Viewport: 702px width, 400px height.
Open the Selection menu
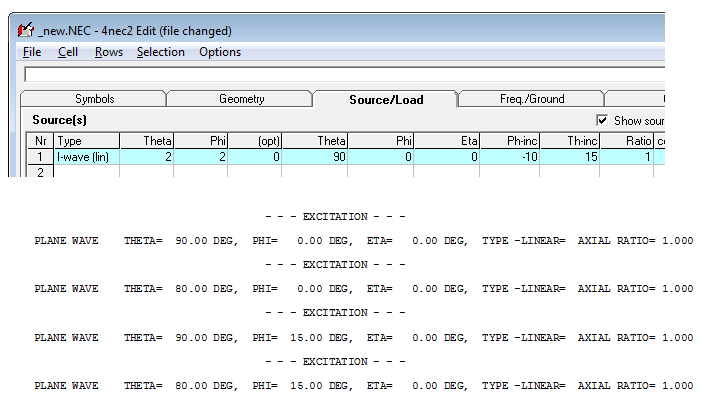(x=161, y=52)
